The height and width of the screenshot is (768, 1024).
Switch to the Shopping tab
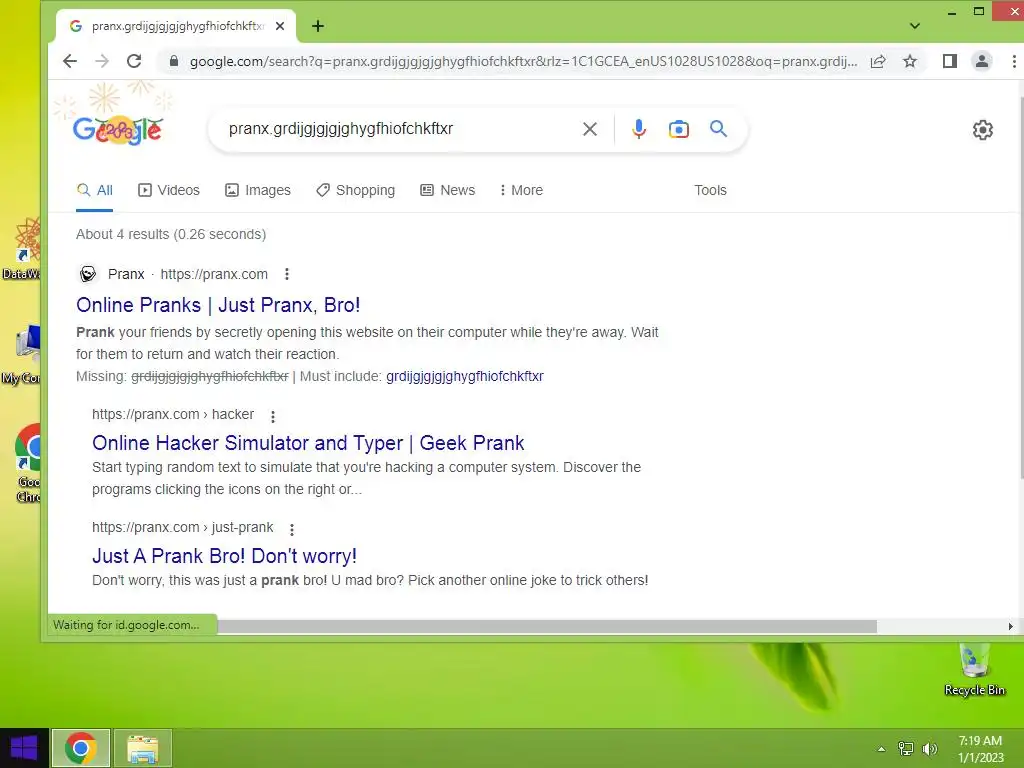click(x=356, y=190)
